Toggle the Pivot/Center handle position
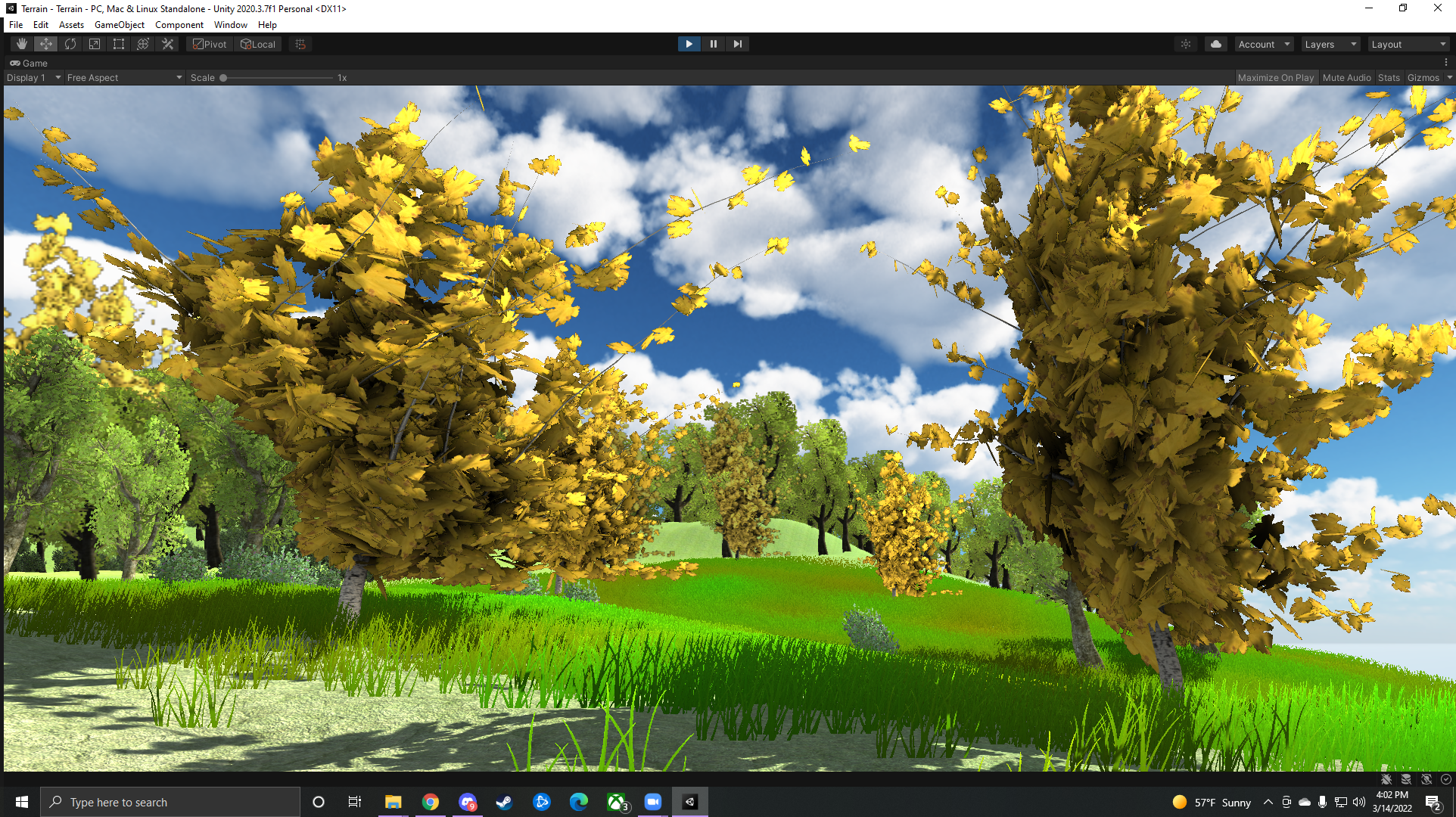The image size is (1456, 817). (x=210, y=44)
